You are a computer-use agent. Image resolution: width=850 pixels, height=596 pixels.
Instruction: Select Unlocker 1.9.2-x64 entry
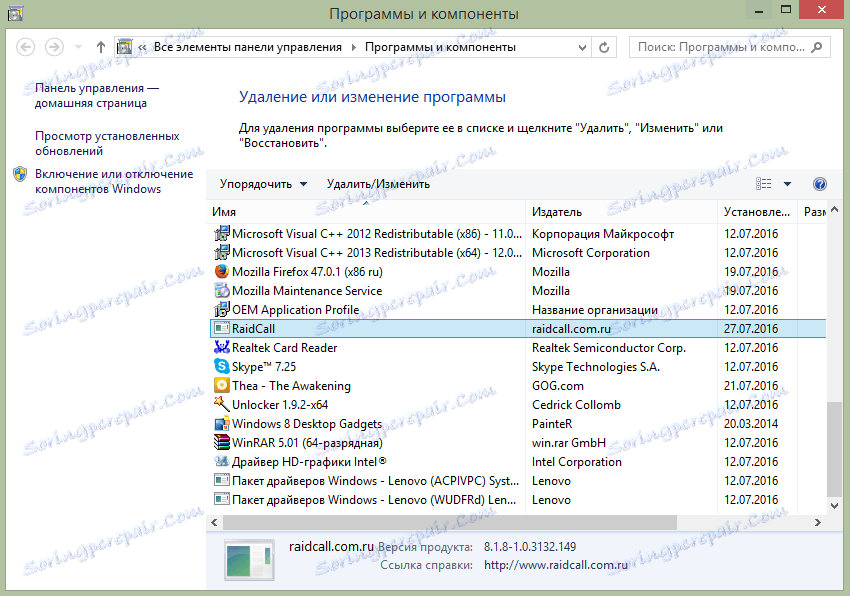click(280, 405)
